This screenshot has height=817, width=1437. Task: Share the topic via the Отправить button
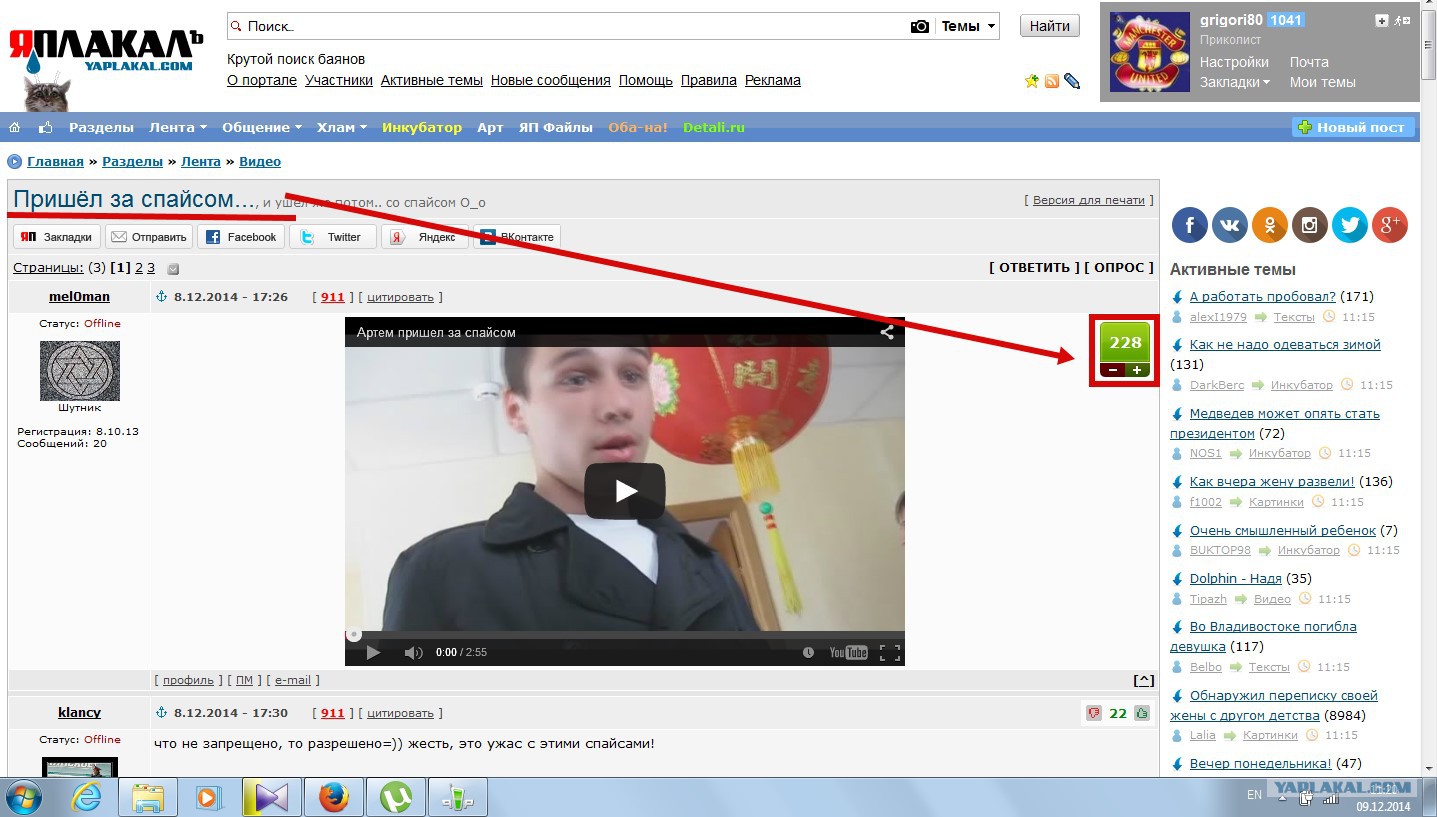click(x=149, y=237)
